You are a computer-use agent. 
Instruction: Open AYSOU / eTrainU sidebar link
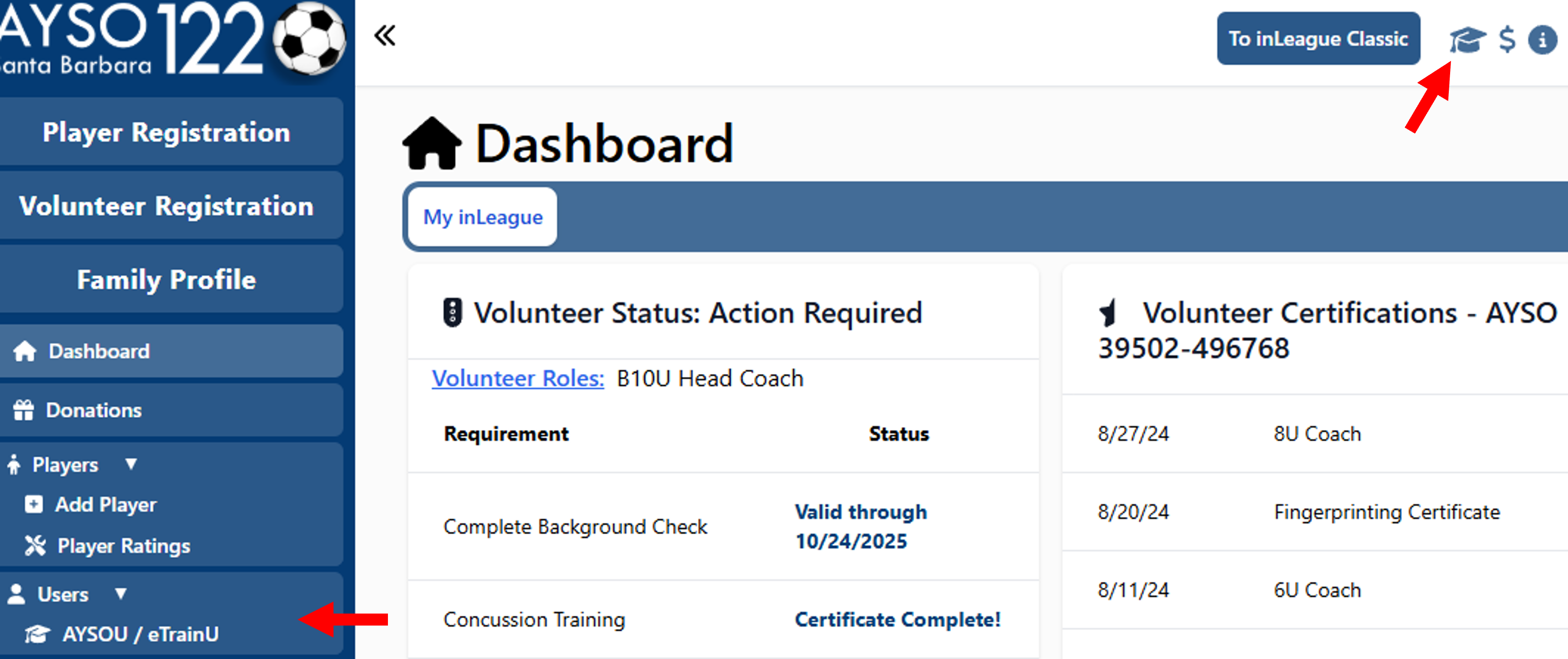pos(140,634)
